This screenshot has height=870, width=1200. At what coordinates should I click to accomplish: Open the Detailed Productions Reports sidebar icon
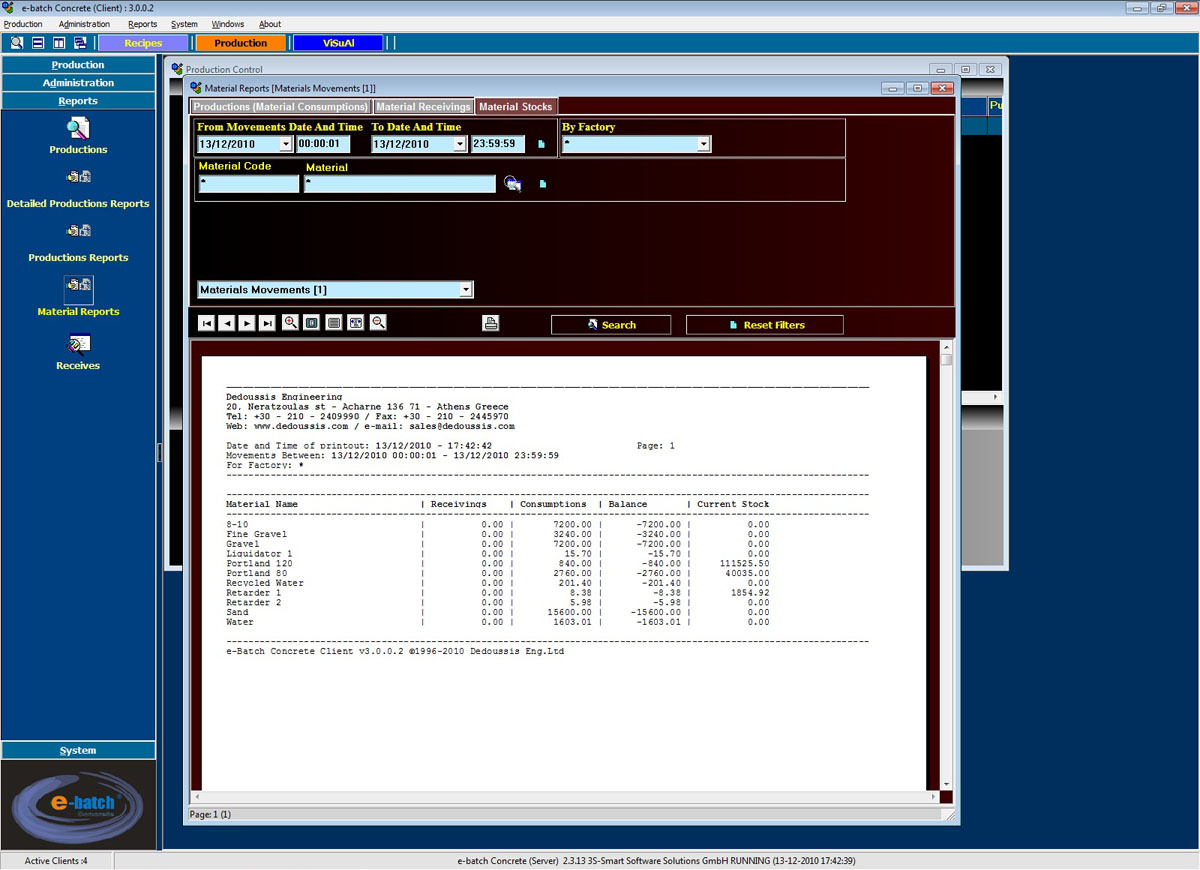[78, 178]
